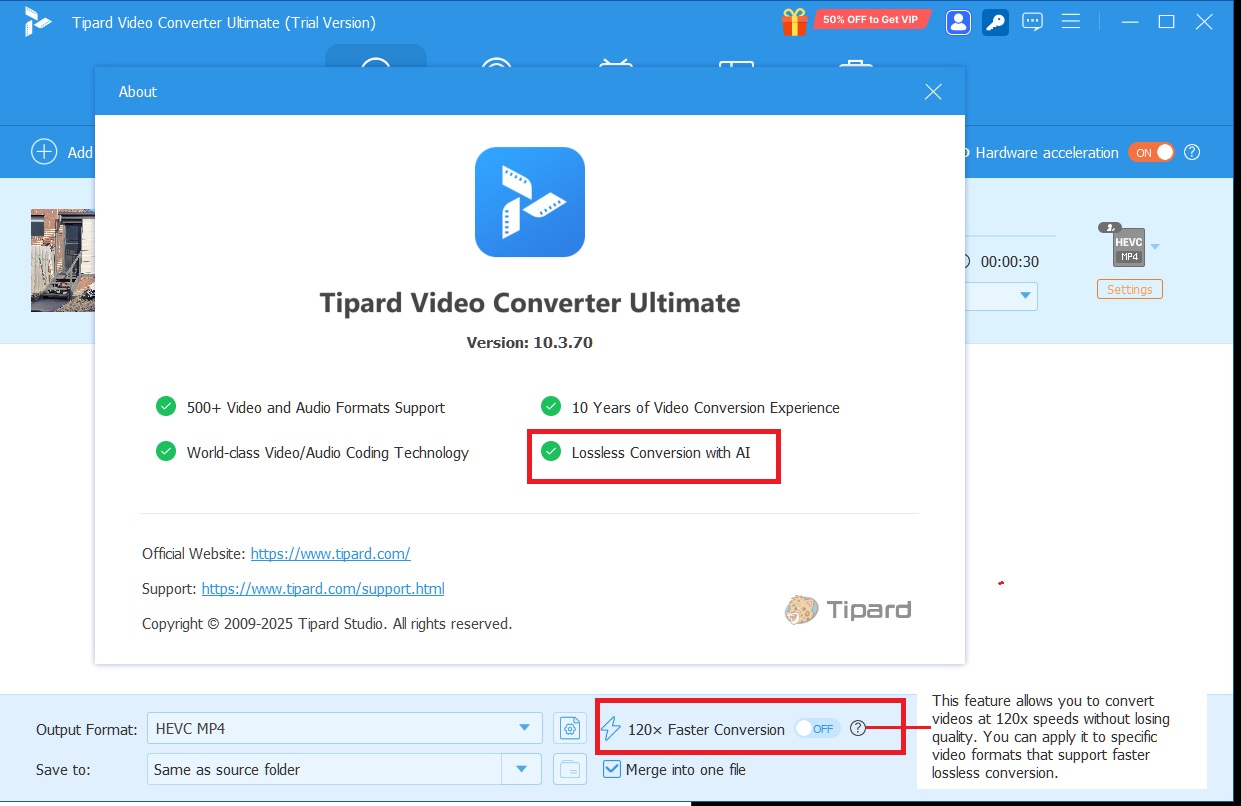This screenshot has height=806, width=1241.
Task: Click the 120× Faster Conversion help icon
Action: click(858, 729)
